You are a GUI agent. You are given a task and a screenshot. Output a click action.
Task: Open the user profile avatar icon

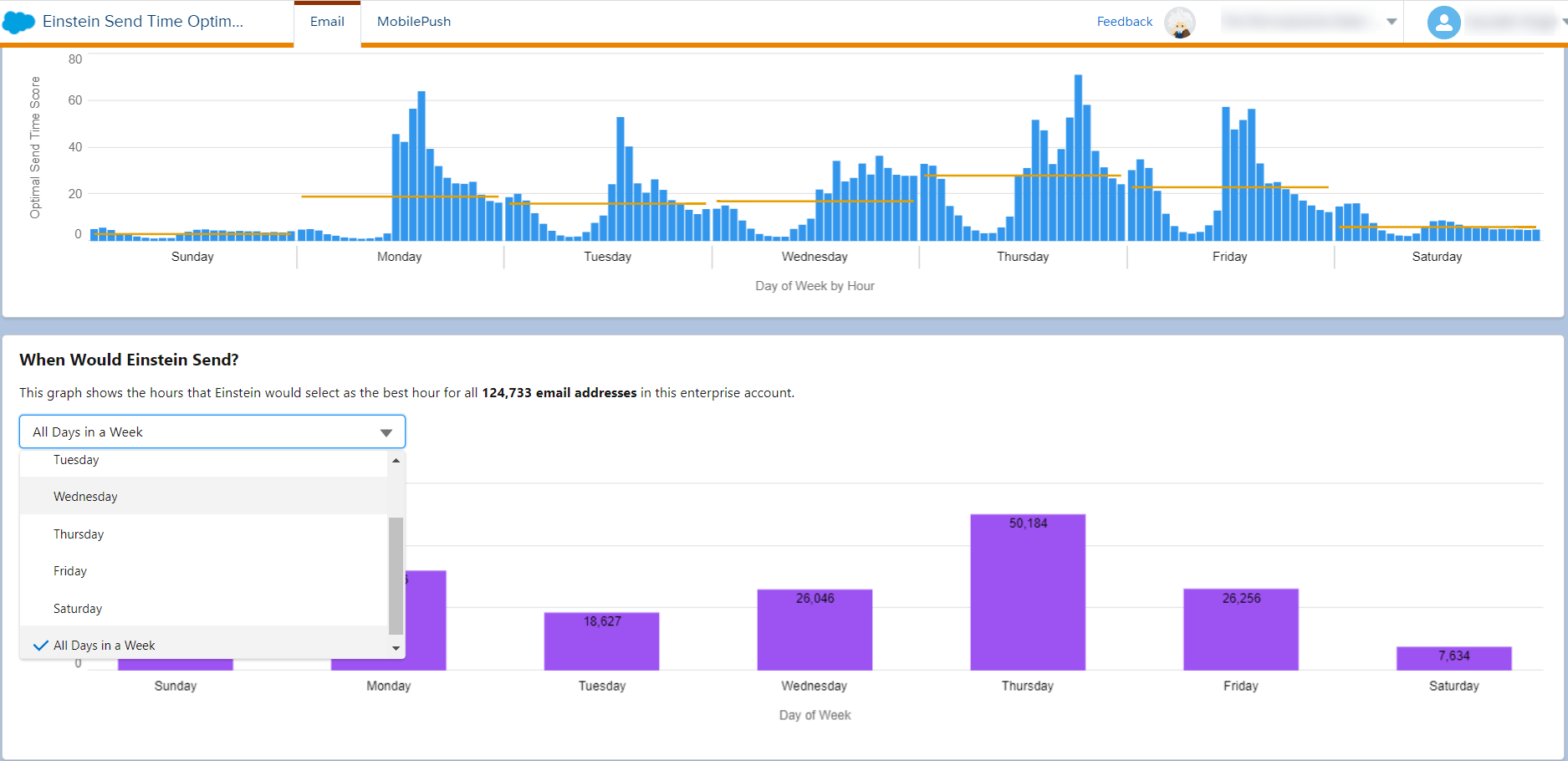coord(1443,23)
